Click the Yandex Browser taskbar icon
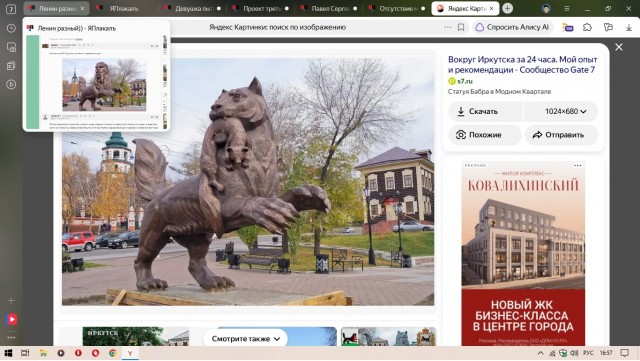 [130, 353]
